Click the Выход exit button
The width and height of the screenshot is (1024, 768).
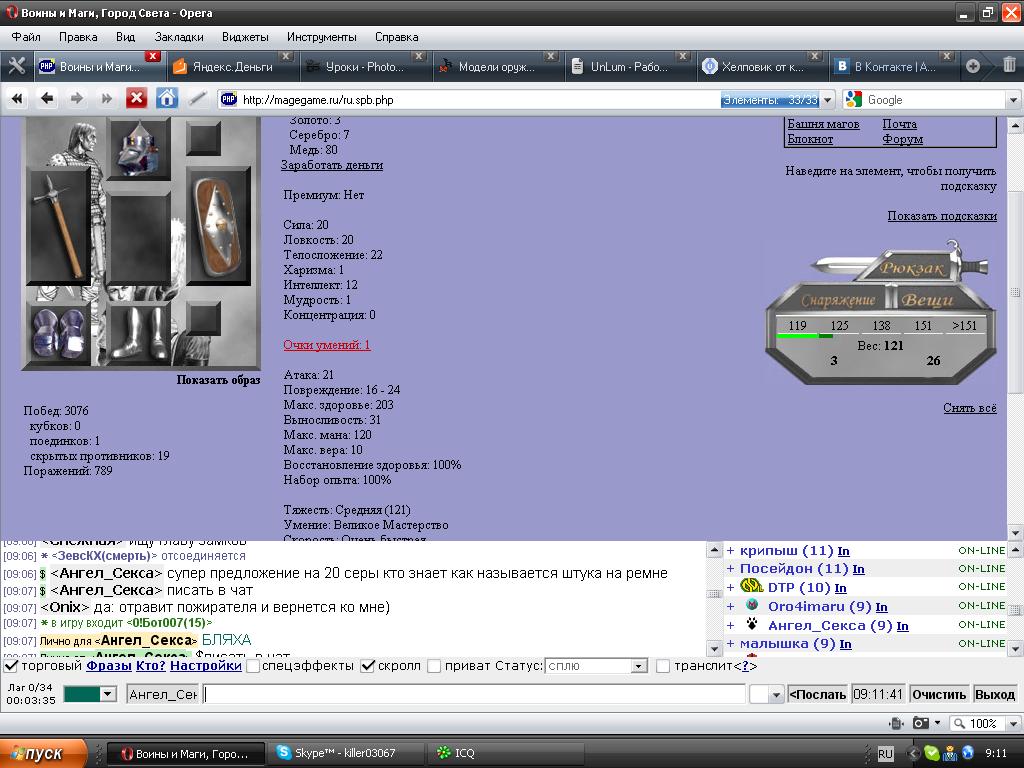pos(995,694)
